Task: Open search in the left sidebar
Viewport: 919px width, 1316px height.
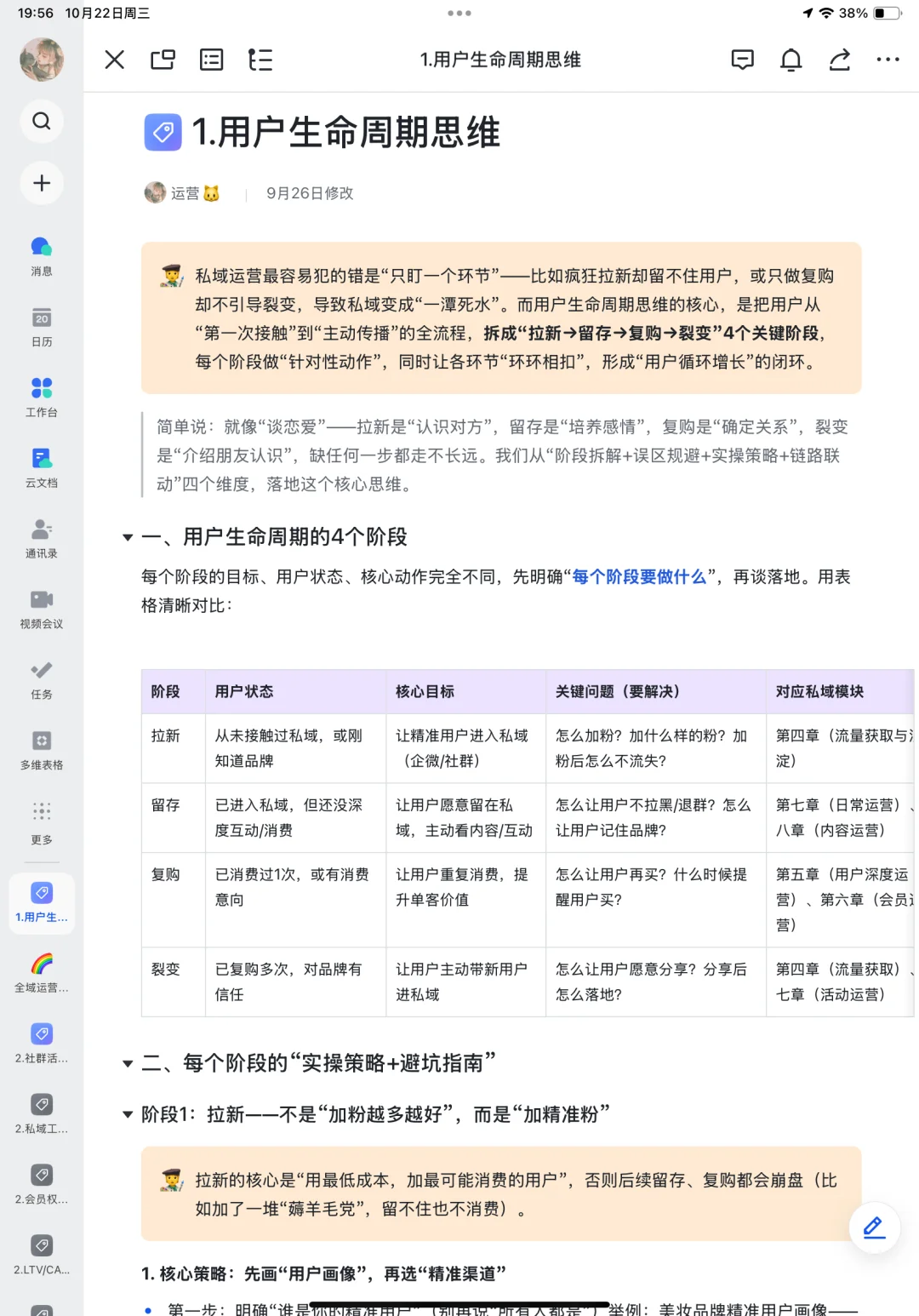Action: coord(41,121)
